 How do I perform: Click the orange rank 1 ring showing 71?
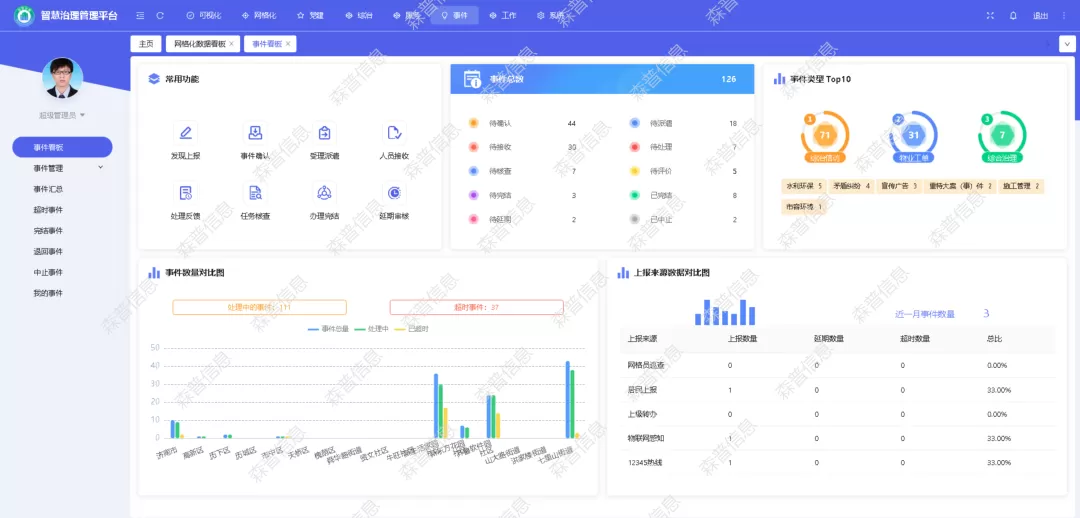click(x=825, y=135)
